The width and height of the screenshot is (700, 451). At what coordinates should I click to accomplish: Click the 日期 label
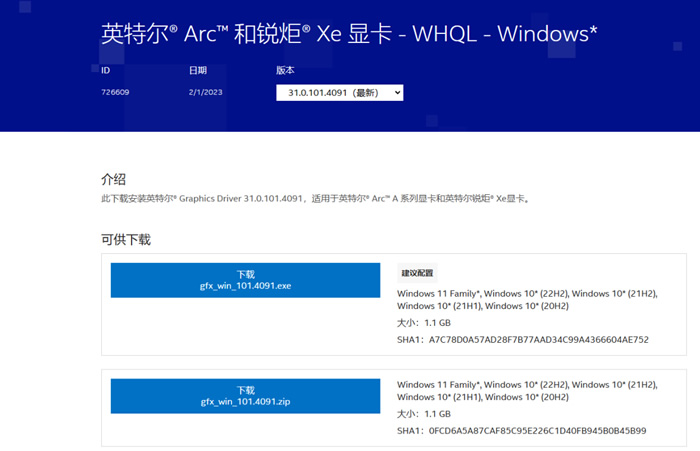pos(197,70)
